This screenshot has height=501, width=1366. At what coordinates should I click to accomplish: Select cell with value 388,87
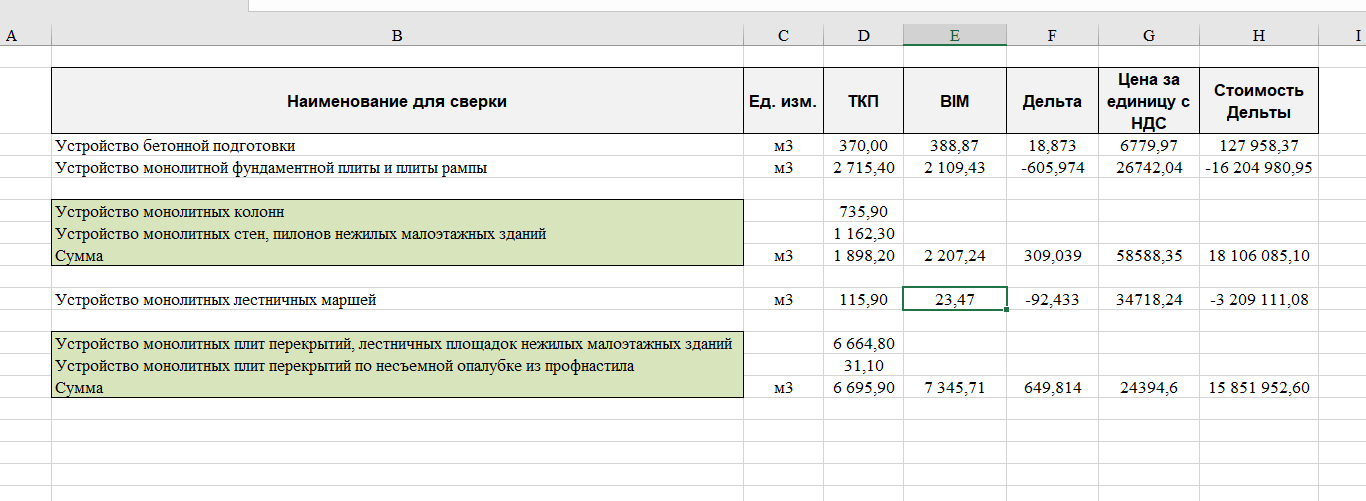(954, 146)
